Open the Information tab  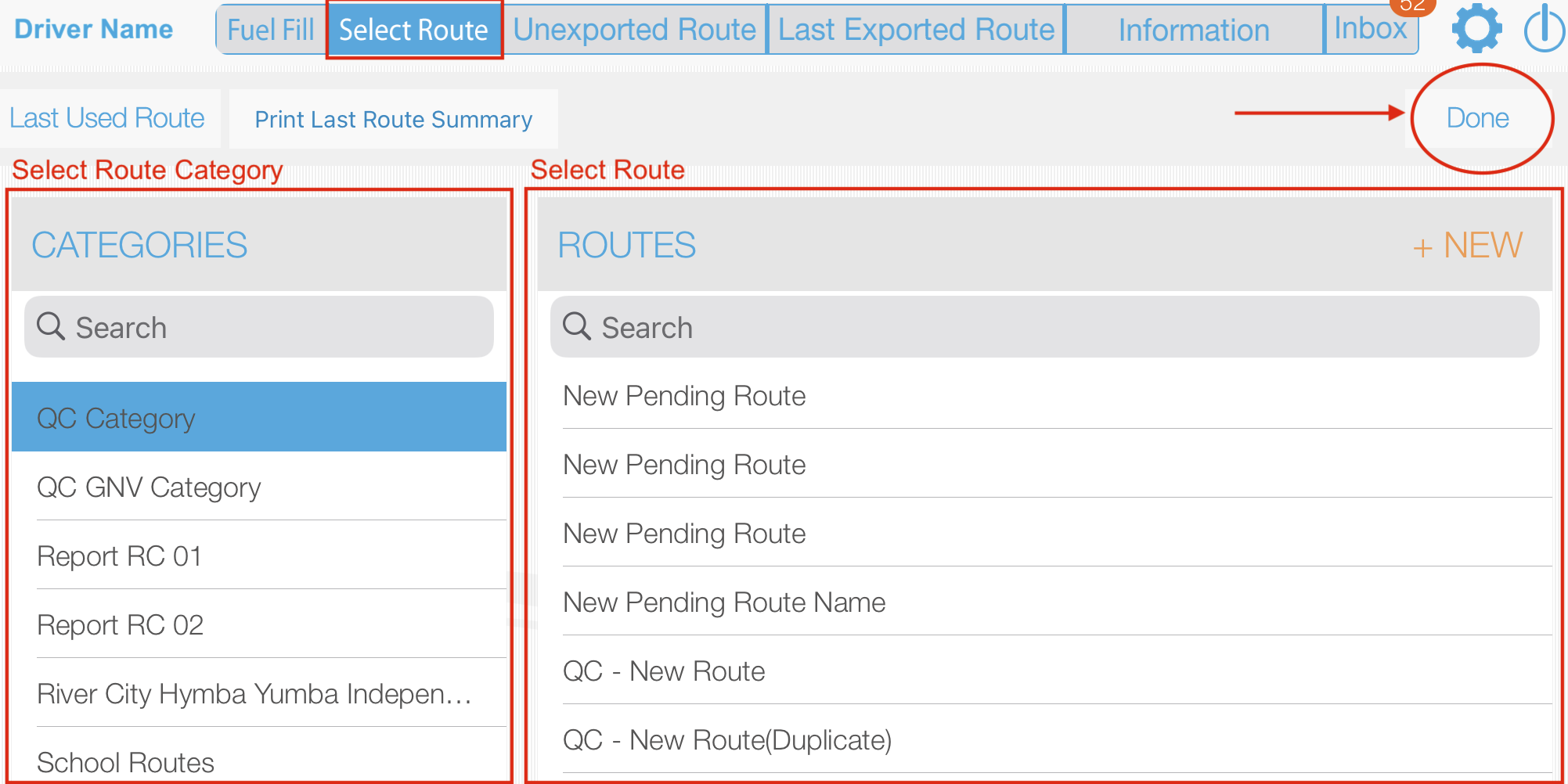[1193, 29]
